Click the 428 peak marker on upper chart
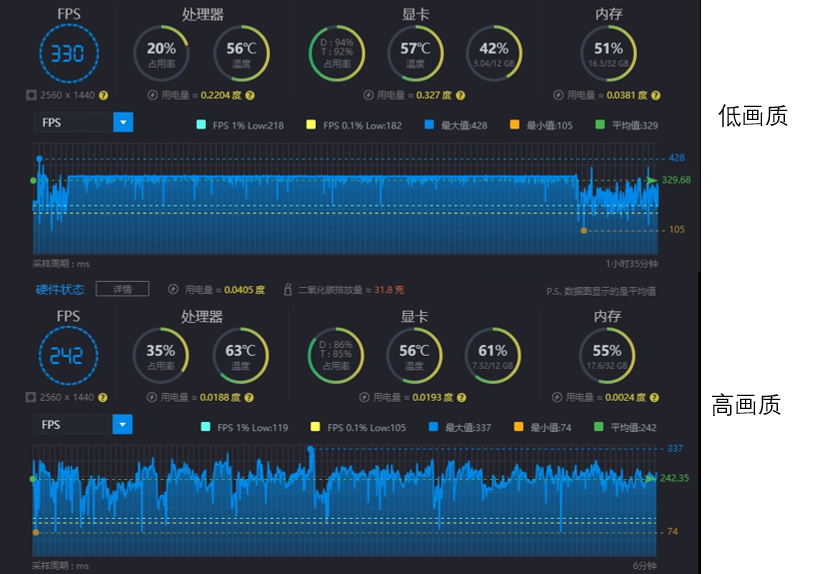The width and height of the screenshot is (833, 574). (39, 159)
